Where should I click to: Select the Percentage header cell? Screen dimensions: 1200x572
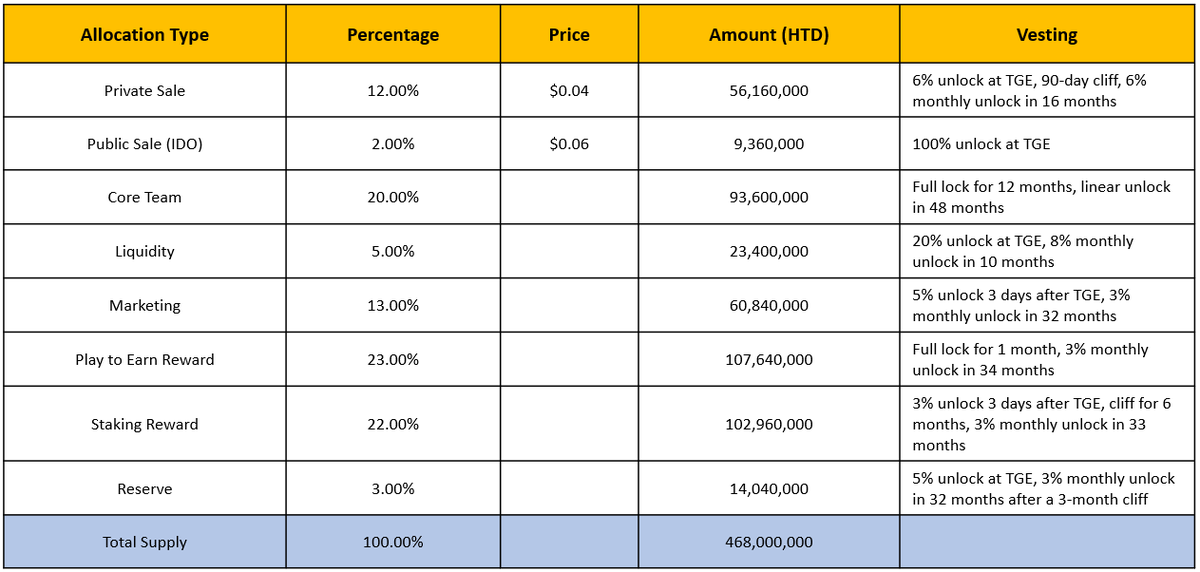393,35
